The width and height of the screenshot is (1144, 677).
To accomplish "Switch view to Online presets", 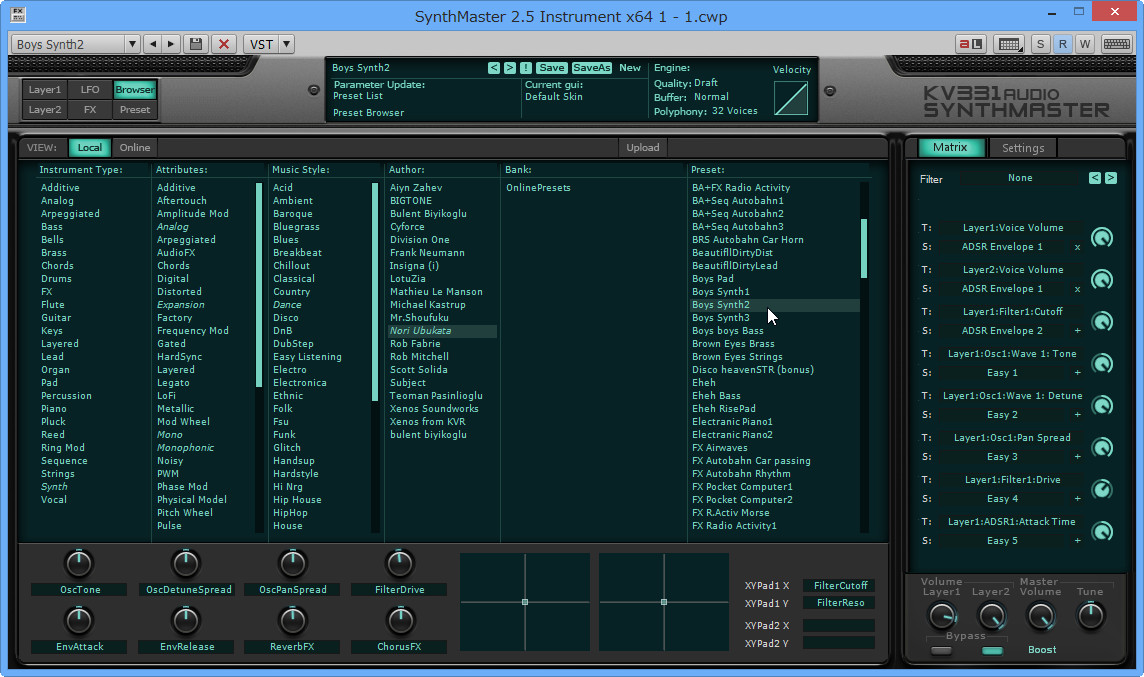I will pos(135,147).
